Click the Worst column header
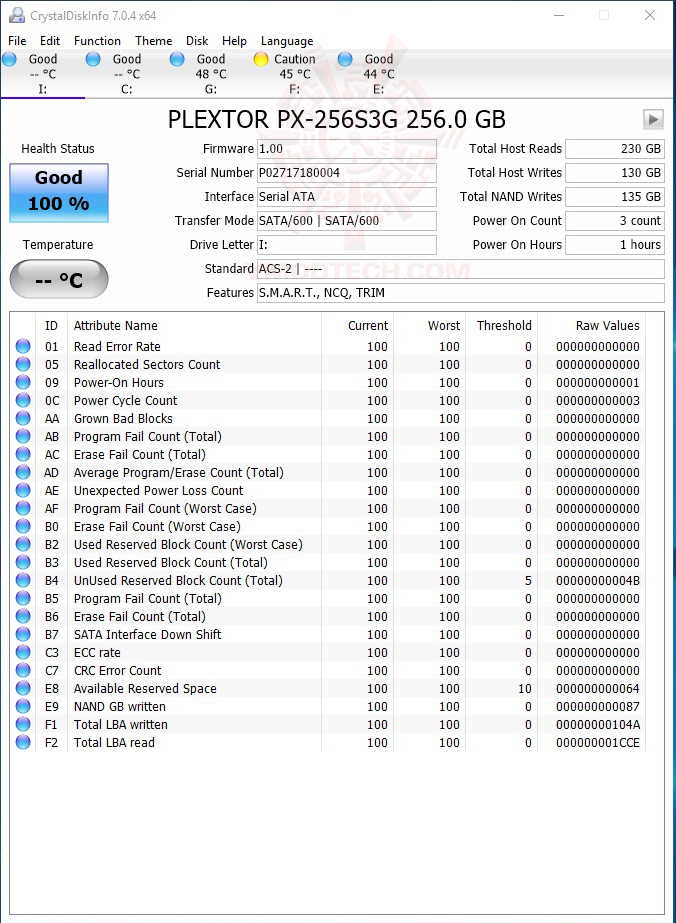Image resolution: width=676 pixels, height=923 pixels. click(443, 326)
